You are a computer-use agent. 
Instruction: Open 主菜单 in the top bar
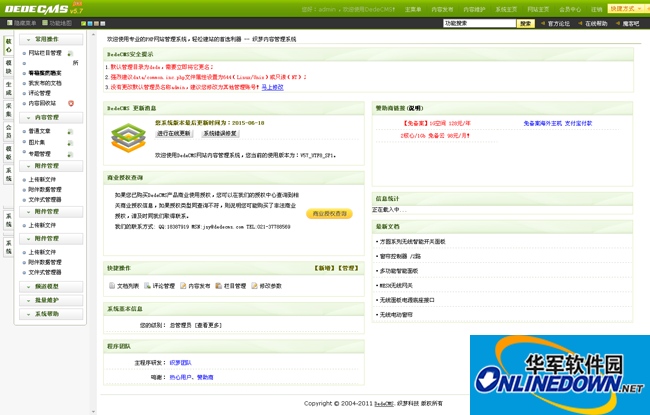click(x=413, y=10)
